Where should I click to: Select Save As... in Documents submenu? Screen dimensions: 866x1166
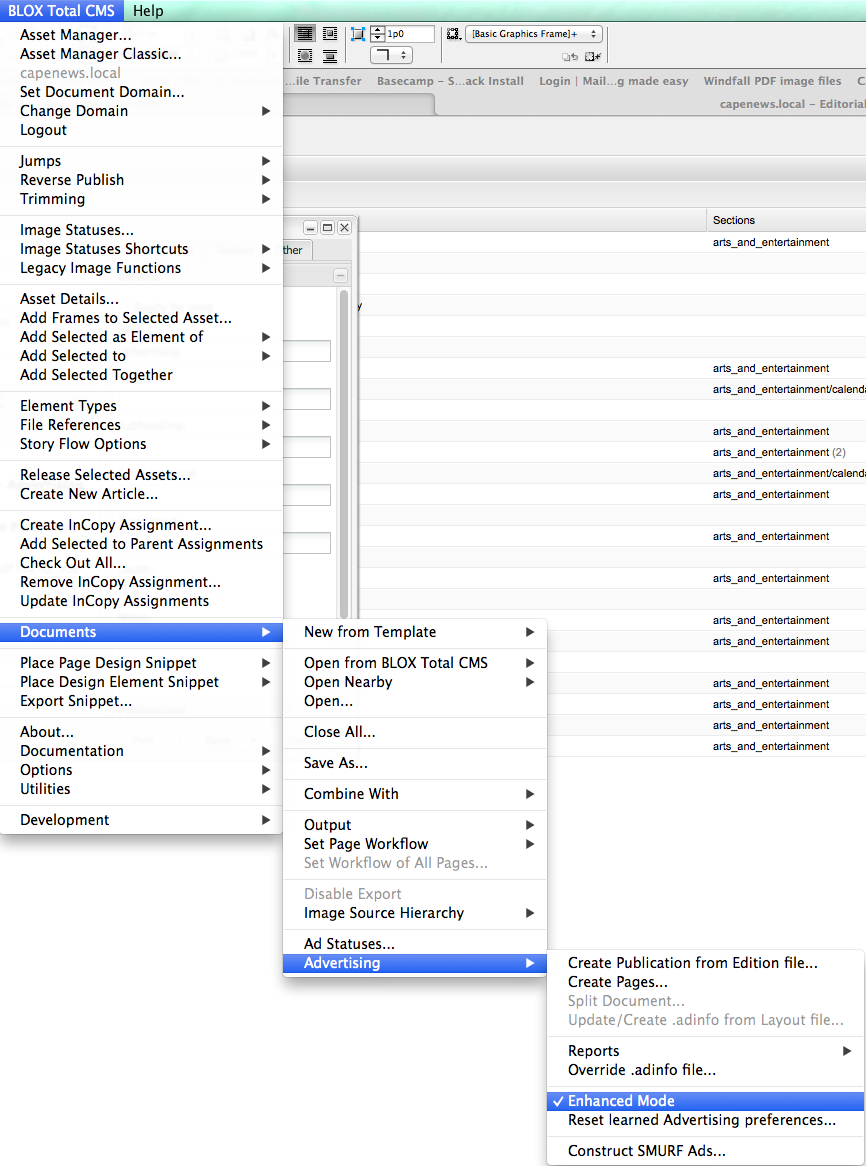coord(415,763)
